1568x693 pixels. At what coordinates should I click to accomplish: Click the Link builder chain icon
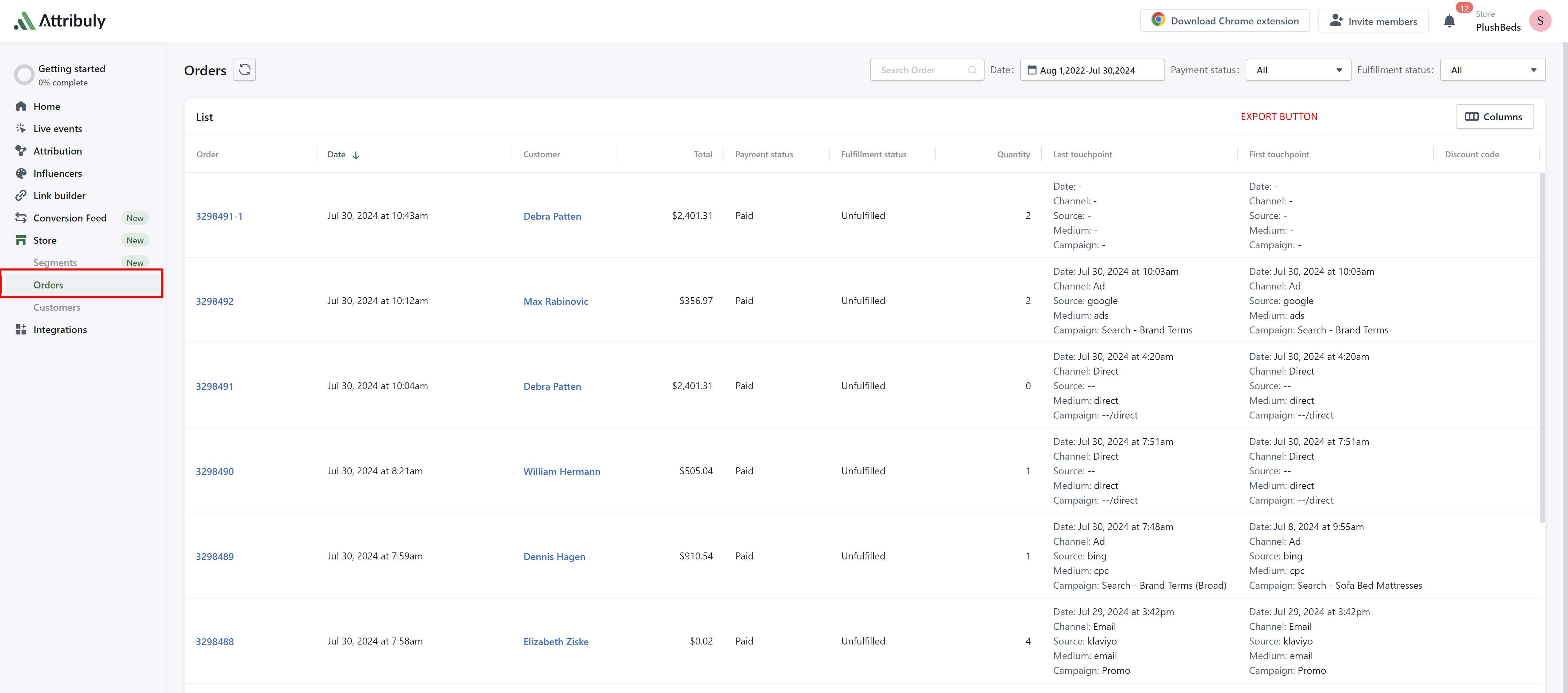(21, 195)
